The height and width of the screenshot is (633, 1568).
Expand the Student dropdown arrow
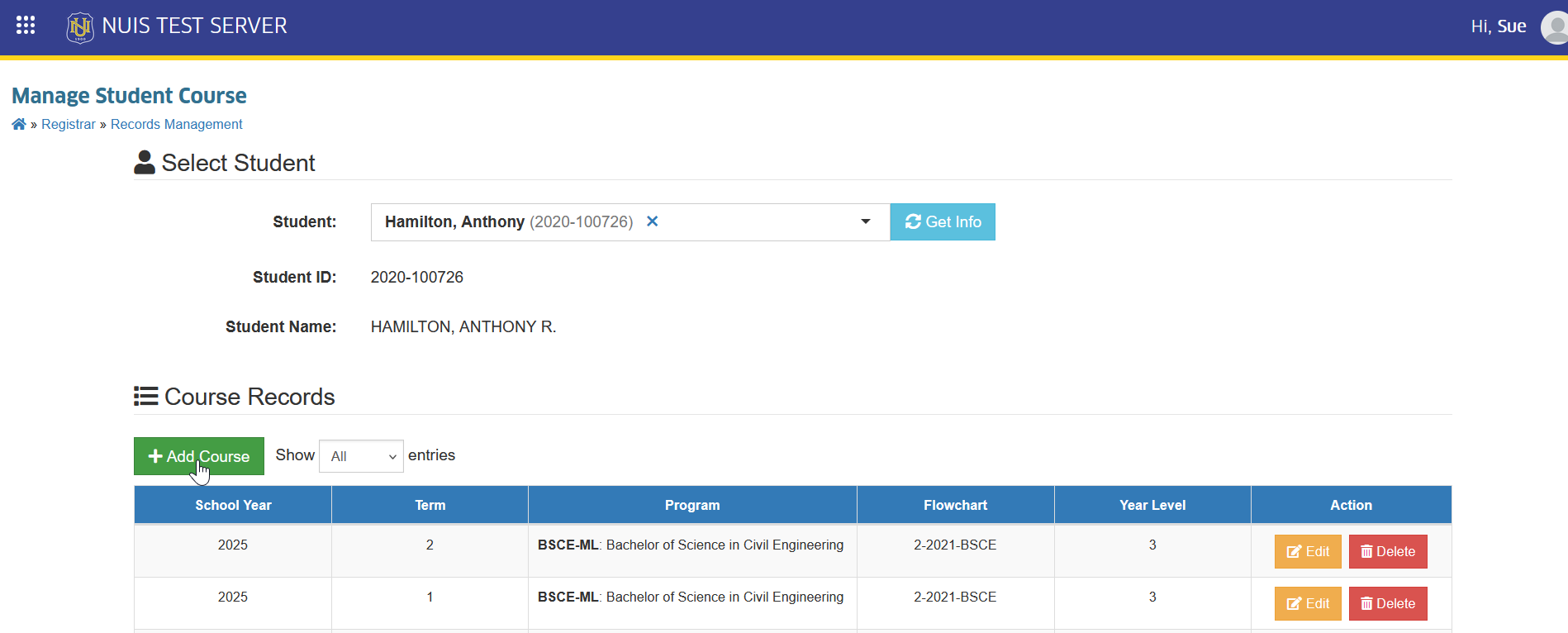866,221
